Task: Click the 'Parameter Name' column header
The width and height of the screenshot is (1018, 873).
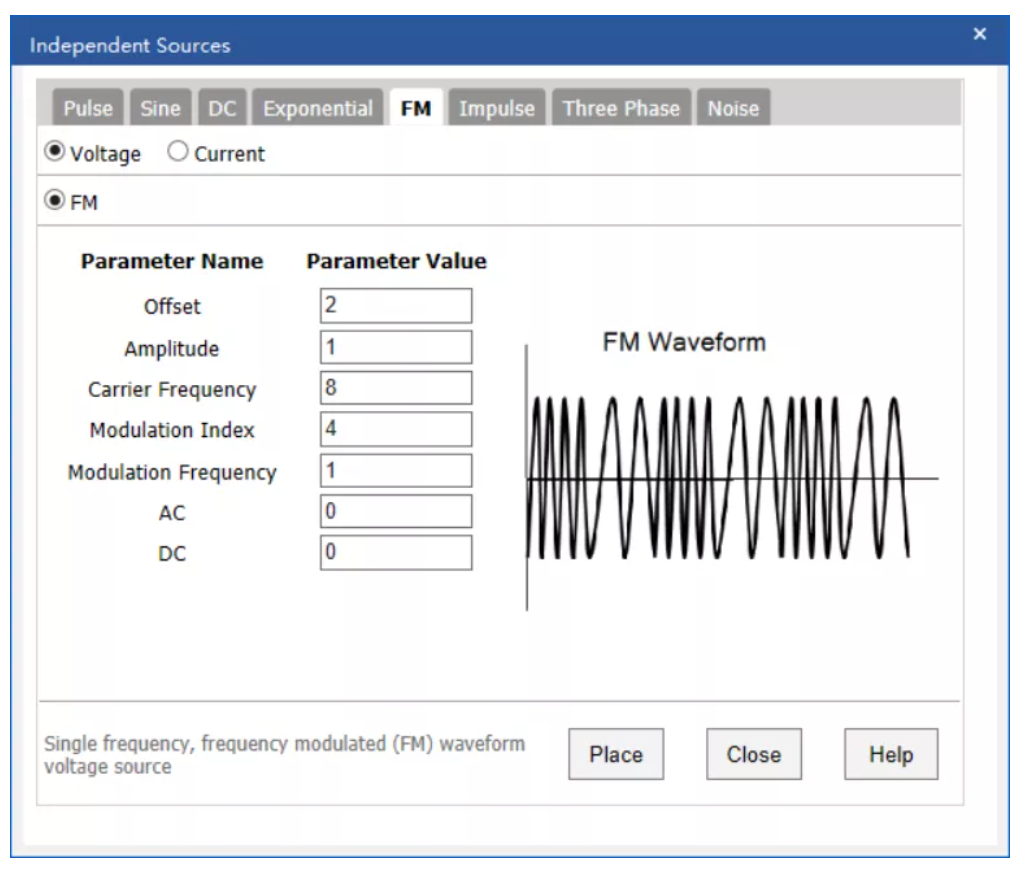Action: [172, 261]
